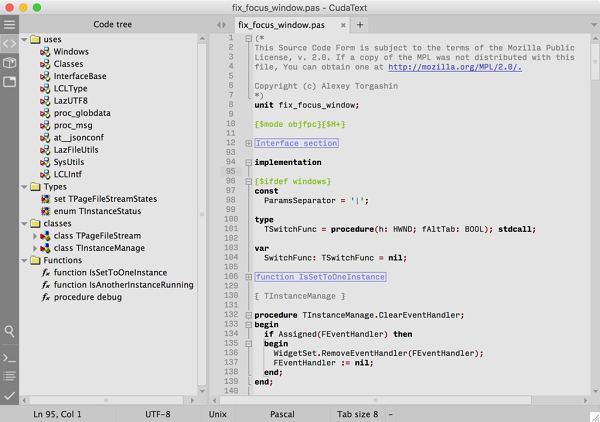Add a new tab with plus button
The image size is (600, 422).
coord(360,25)
